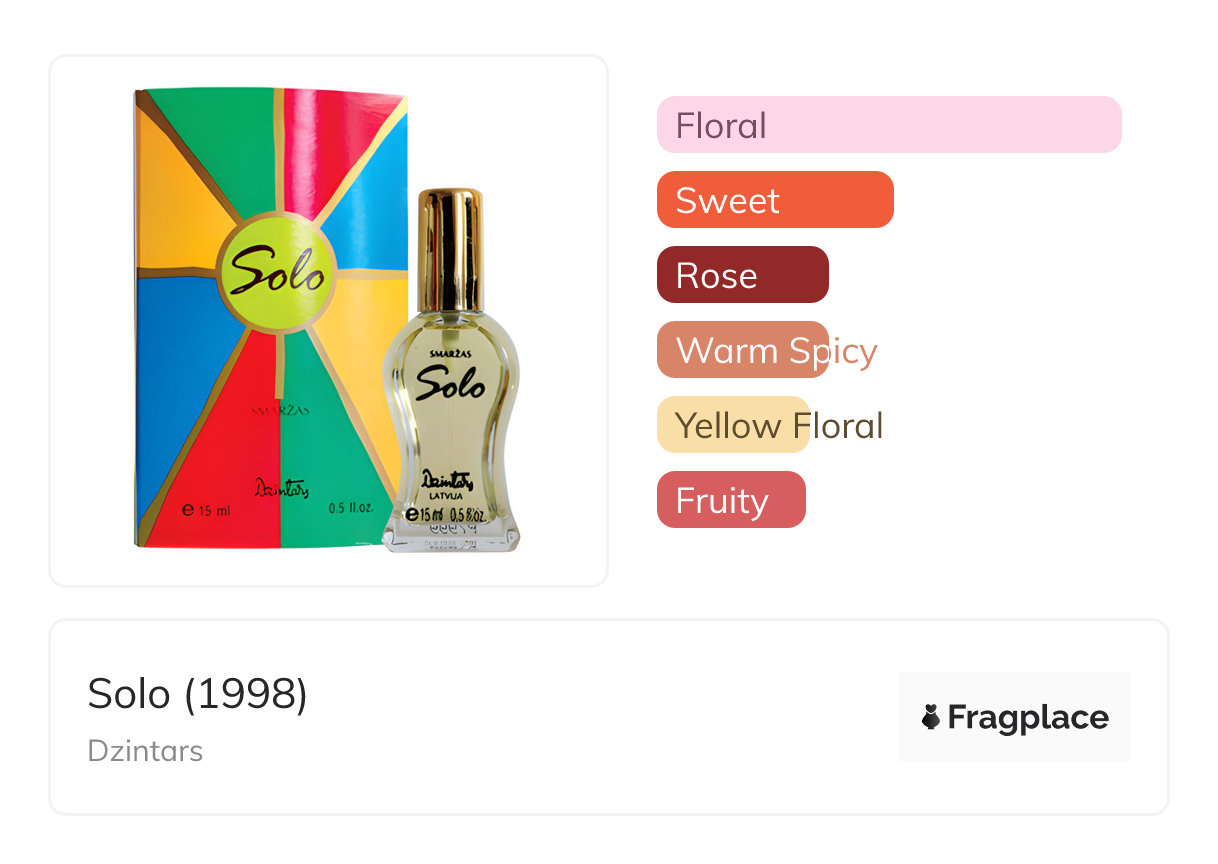Click the Floral accord bar
The width and height of the screenshot is (1218, 864).
point(888,125)
